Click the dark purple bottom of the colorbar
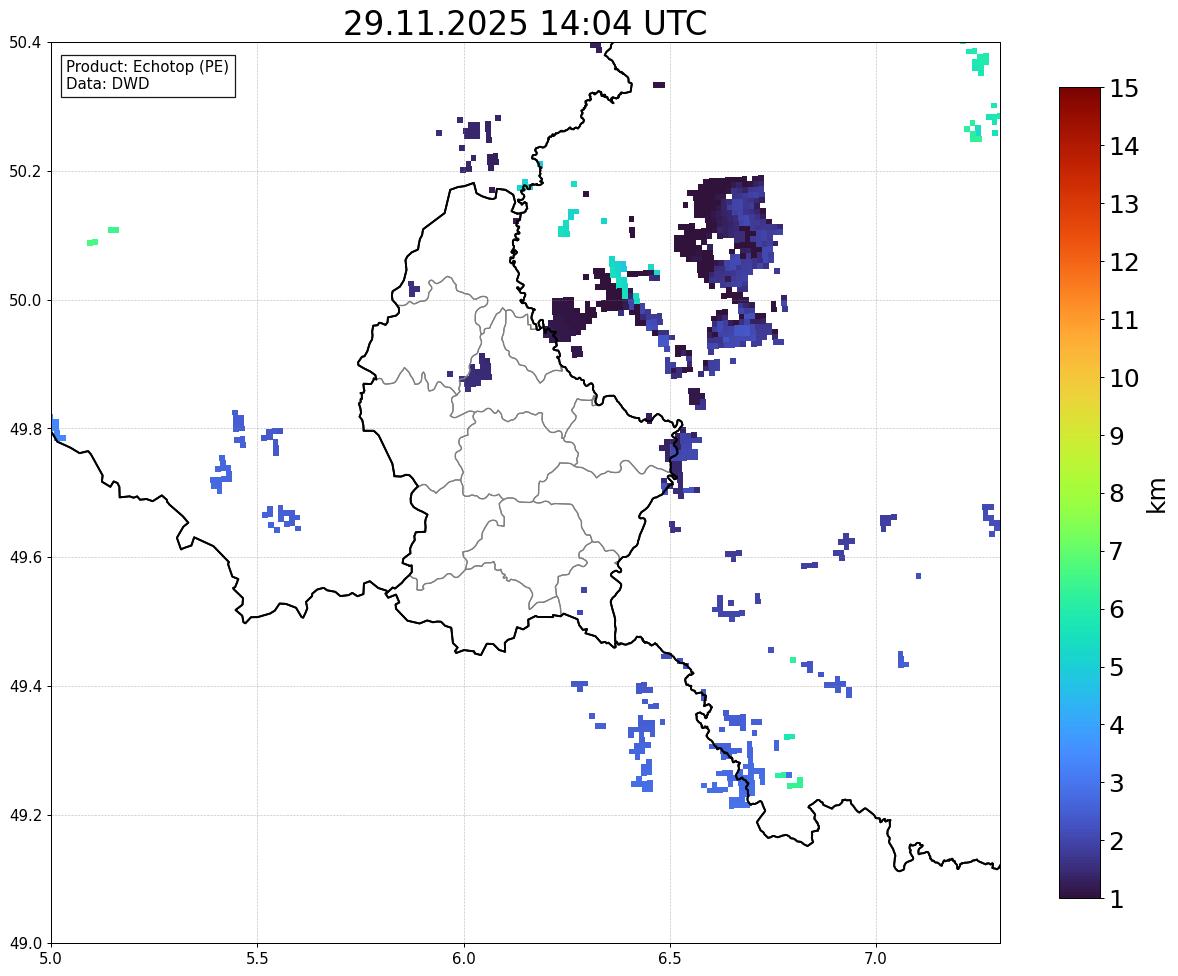Screen dimensions: 1178x976 pos(1080,892)
